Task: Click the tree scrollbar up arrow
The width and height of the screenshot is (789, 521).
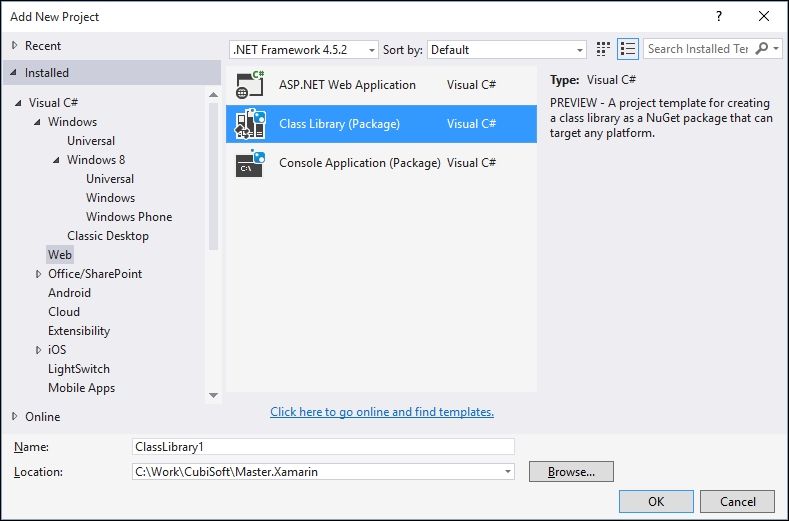Action: pyautogui.click(x=213, y=95)
